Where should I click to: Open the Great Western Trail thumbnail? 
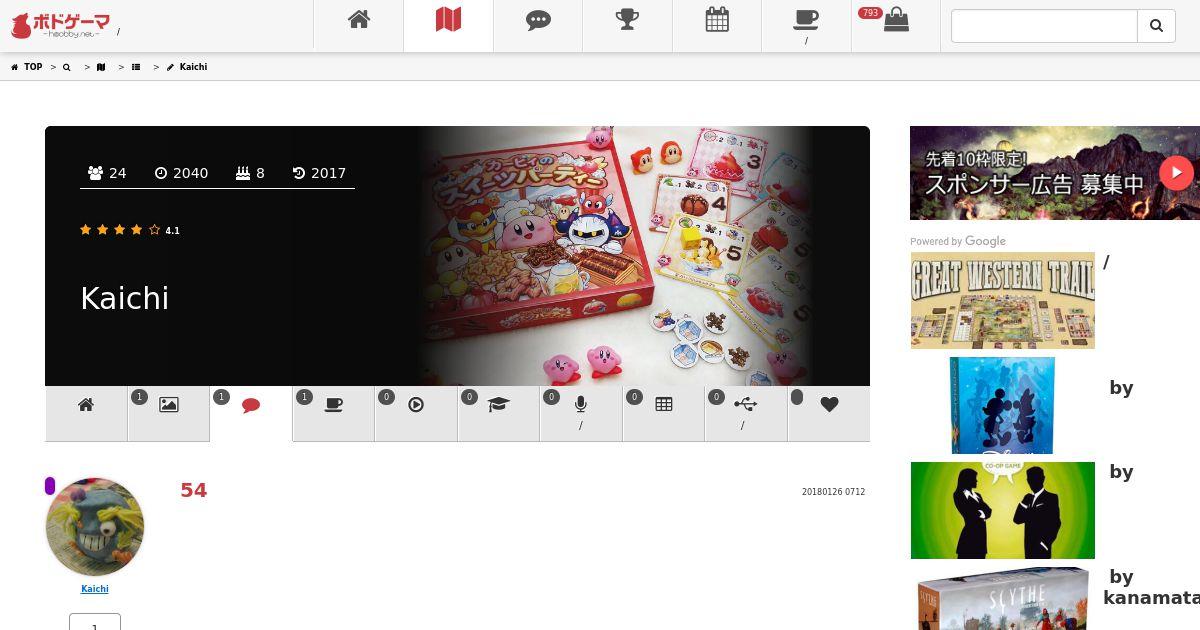[x=1003, y=301]
